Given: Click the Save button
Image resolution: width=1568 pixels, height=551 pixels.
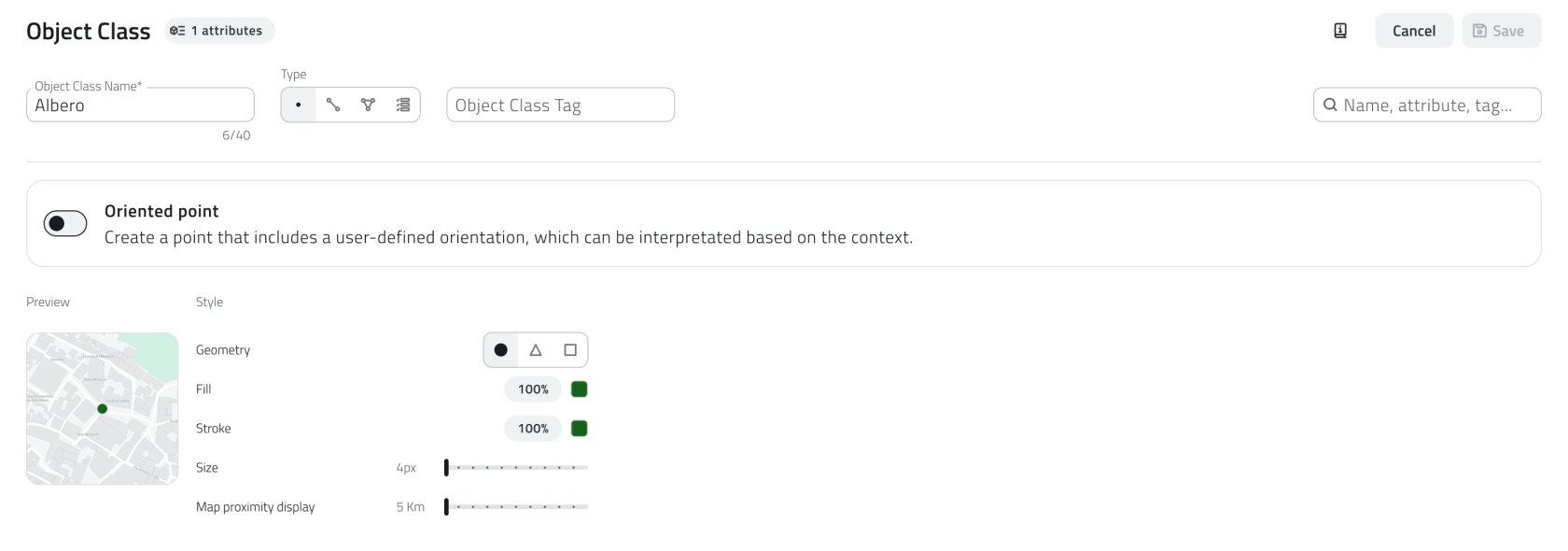Looking at the screenshot, I should click(1501, 31).
